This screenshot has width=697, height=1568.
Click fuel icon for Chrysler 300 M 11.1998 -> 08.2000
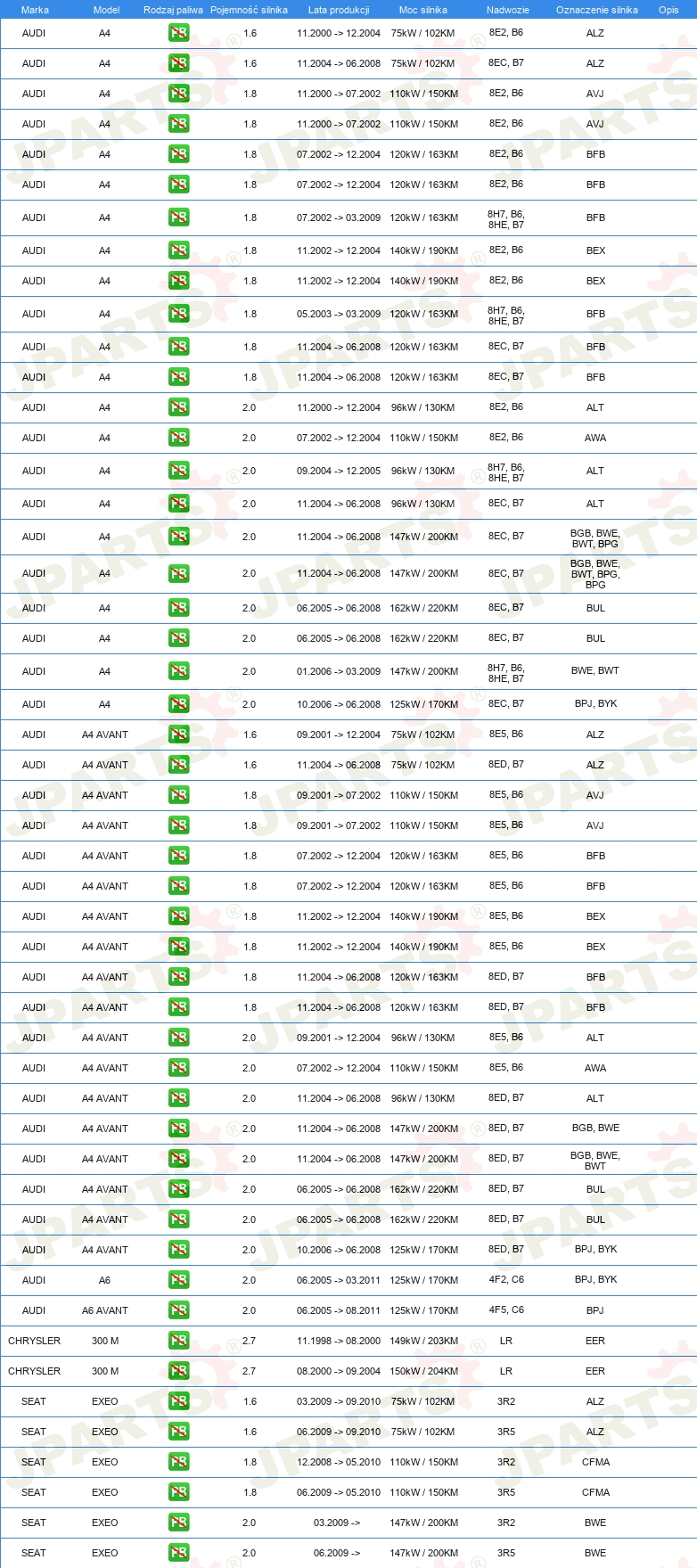tap(179, 1341)
